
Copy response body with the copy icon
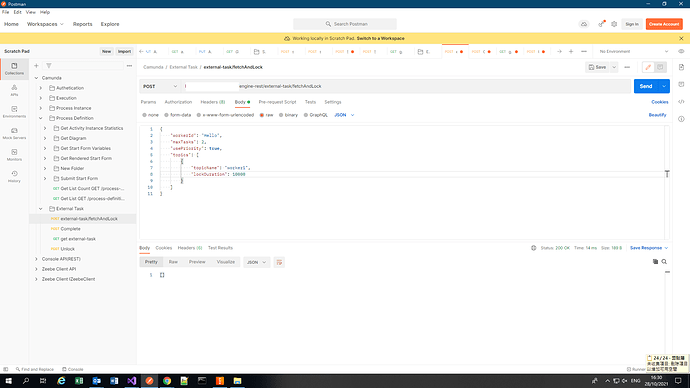click(655, 262)
